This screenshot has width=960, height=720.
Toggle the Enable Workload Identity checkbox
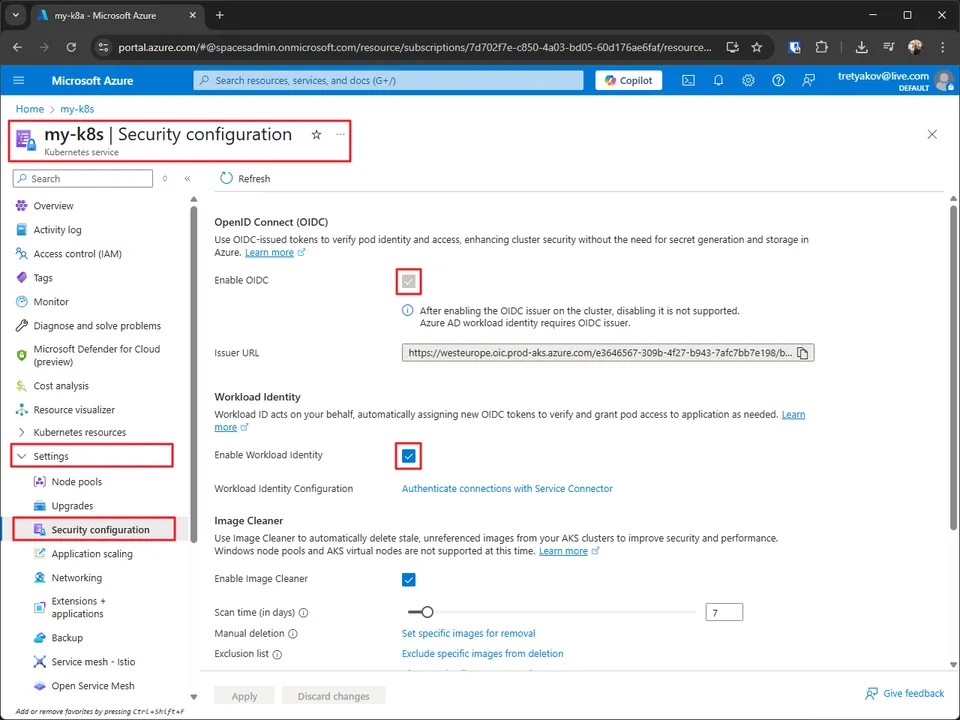408,456
